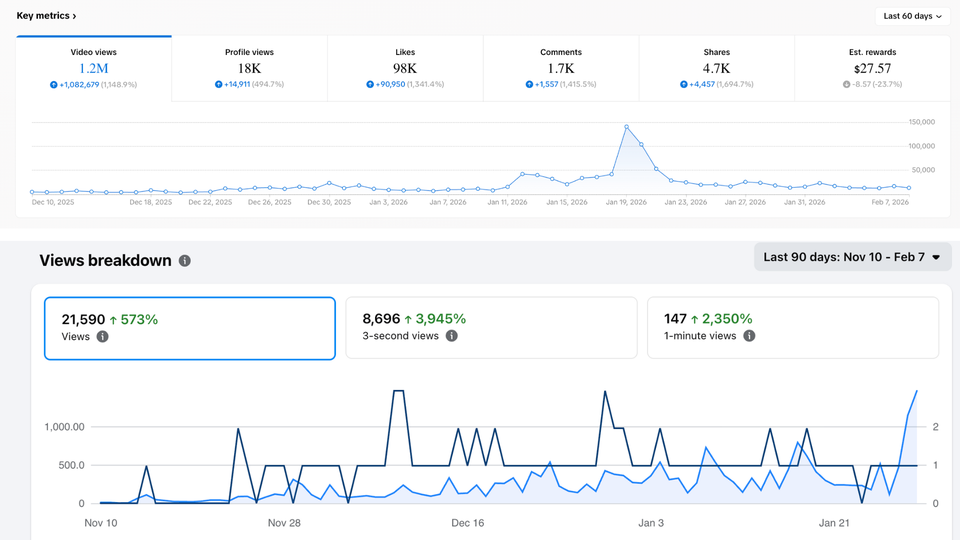The width and height of the screenshot is (960, 540).
Task: Expand Key metrics with the chevron
Action: [74, 16]
